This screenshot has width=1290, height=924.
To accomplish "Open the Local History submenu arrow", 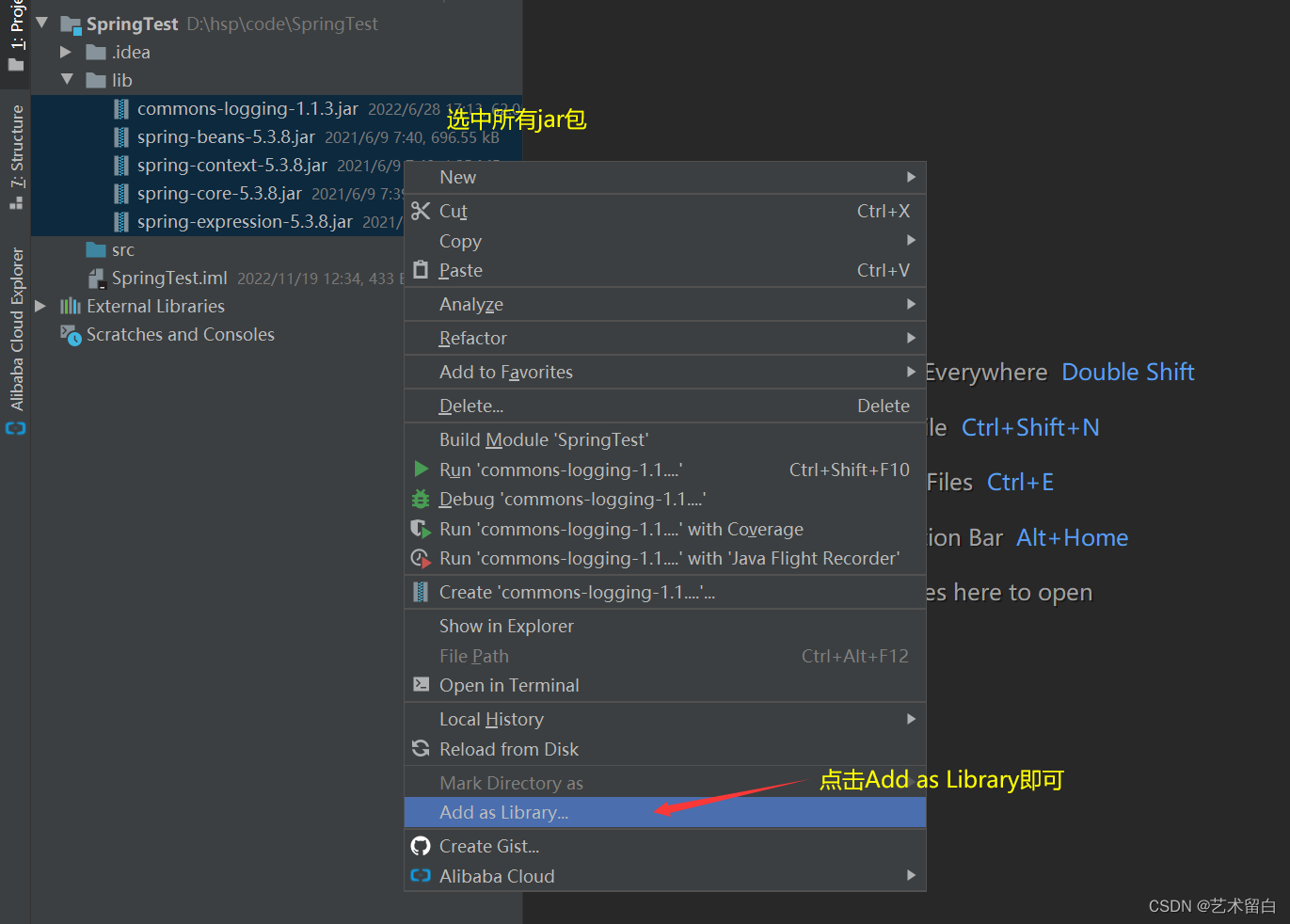I will (911, 719).
